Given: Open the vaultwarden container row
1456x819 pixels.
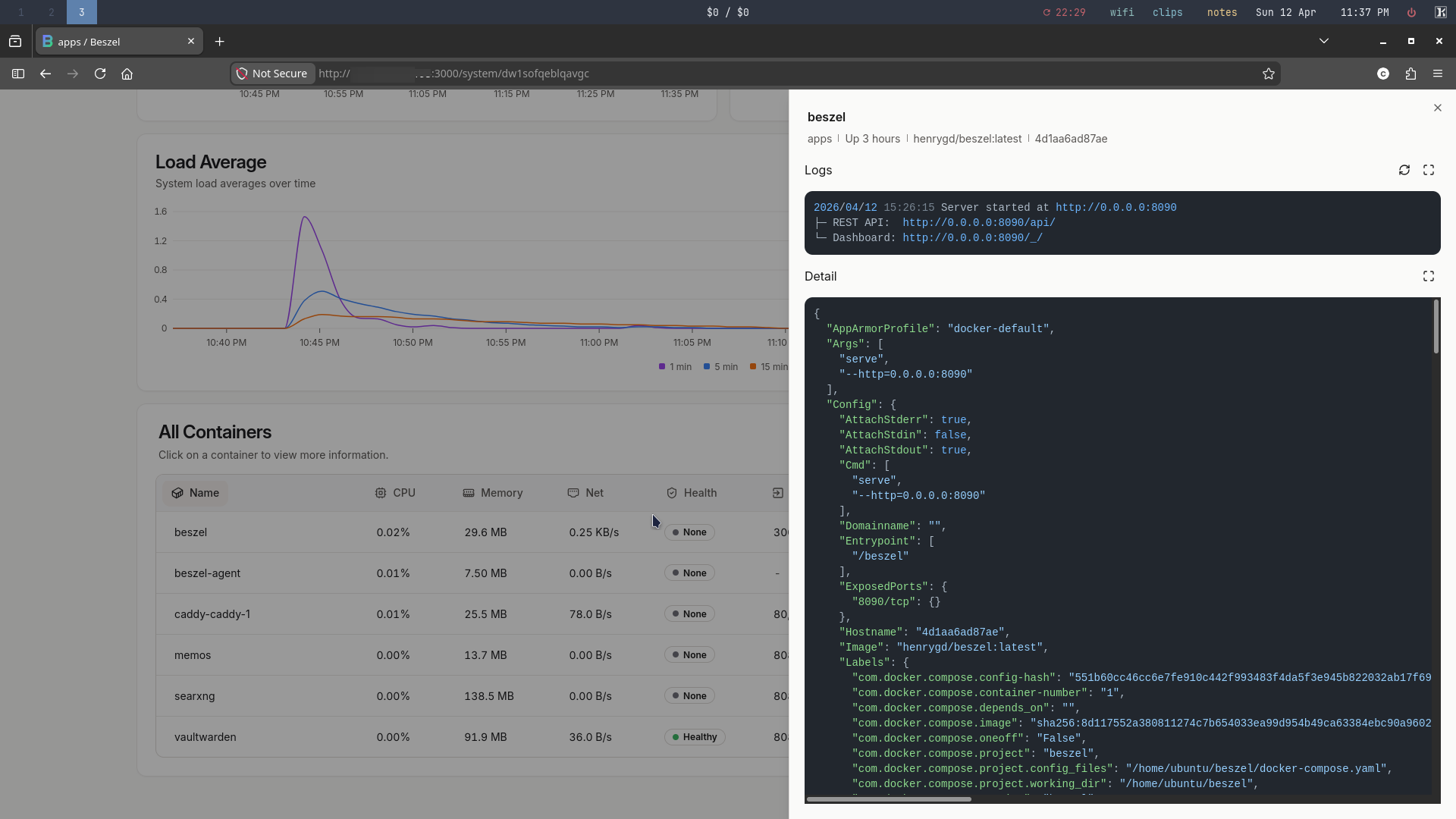Looking at the screenshot, I should (x=472, y=737).
